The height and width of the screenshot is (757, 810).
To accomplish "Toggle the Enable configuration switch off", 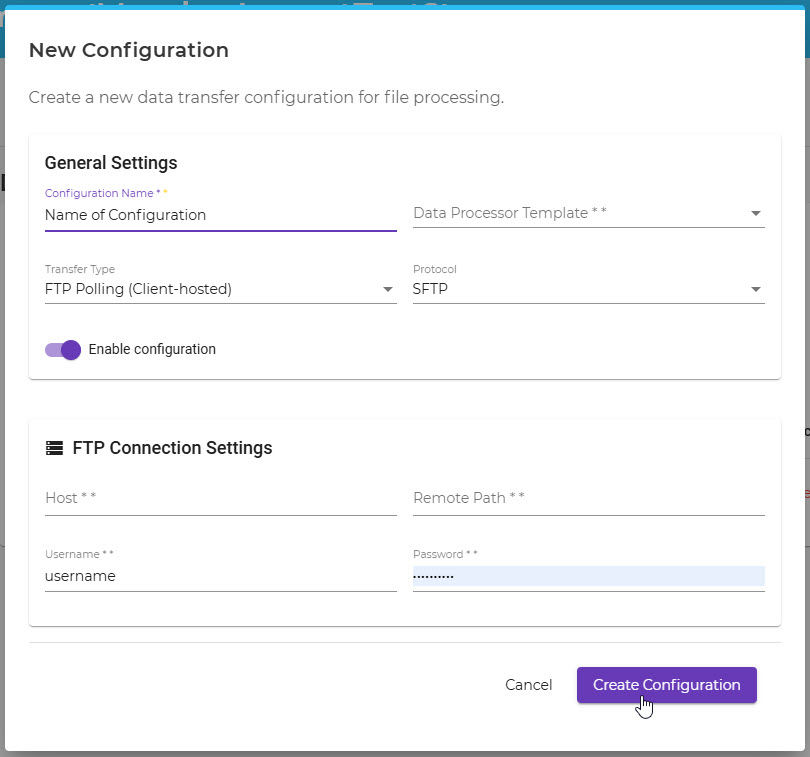I will pos(63,350).
